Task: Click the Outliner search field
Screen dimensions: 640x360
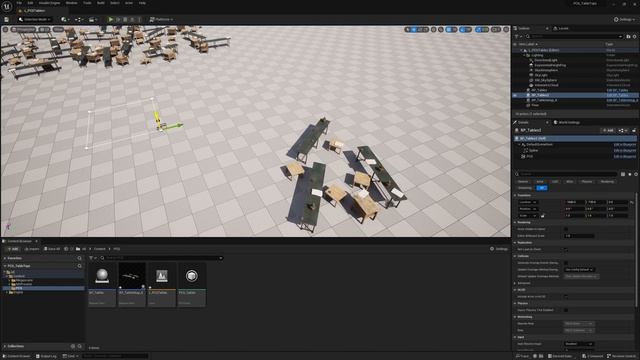Action: click(x=574, y=36)
